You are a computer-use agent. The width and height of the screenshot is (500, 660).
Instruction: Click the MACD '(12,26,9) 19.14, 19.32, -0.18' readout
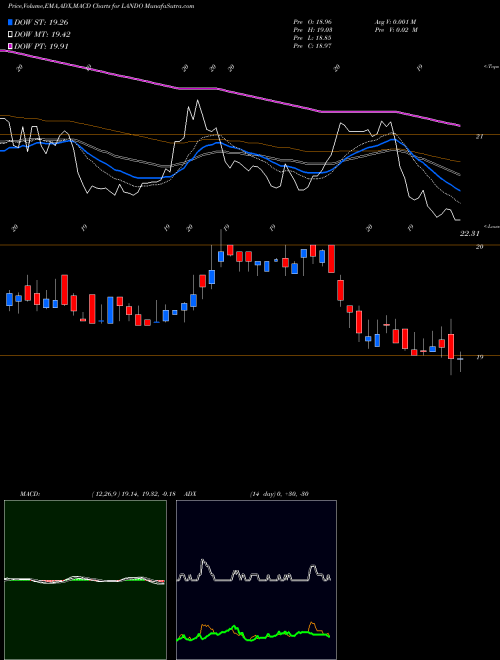point(133,494)
